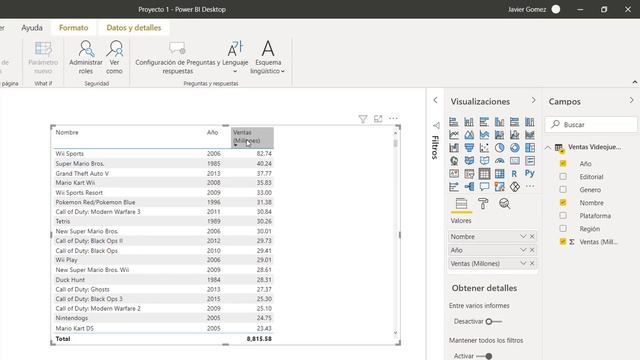Open Configuración de Preguntas y respuestas
Image resolution: width=640 pixels, height=360 pixels.
pyautogui.click(x=178, y=58)
